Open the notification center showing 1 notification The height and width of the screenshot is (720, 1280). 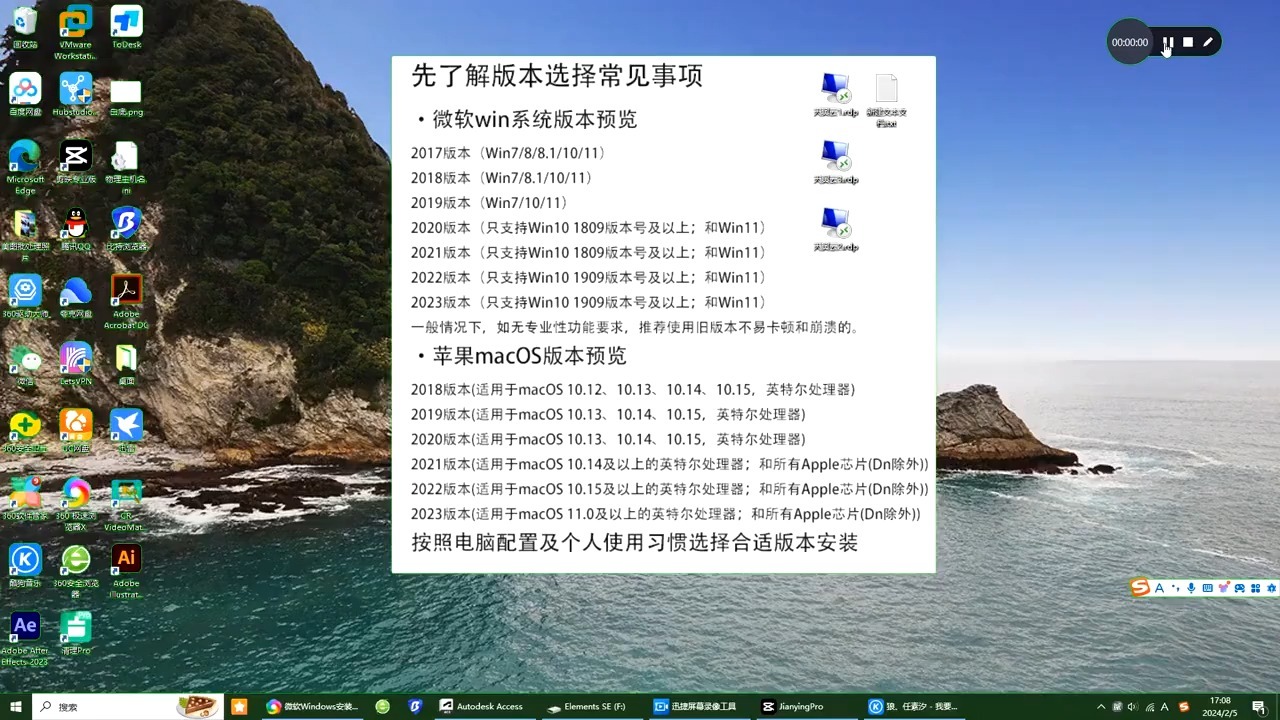point(1258,707)
